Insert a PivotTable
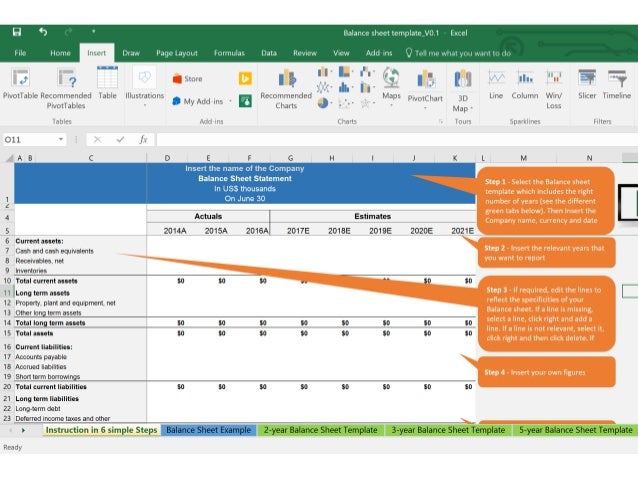This screenshot has height=479, width=638. (20, 85)
